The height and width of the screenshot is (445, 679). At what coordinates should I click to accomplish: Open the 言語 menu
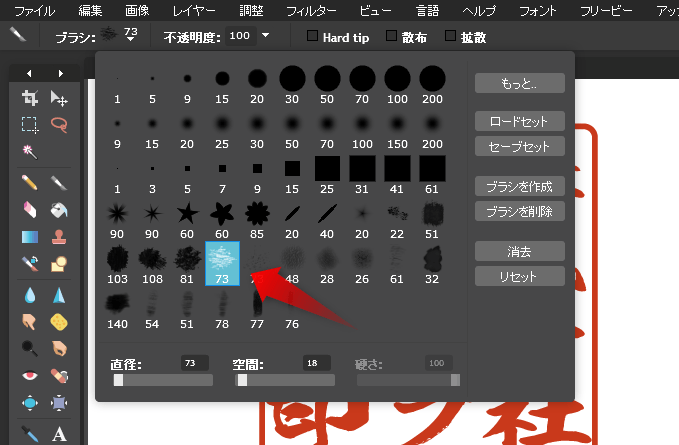click(x=427, y=11)
